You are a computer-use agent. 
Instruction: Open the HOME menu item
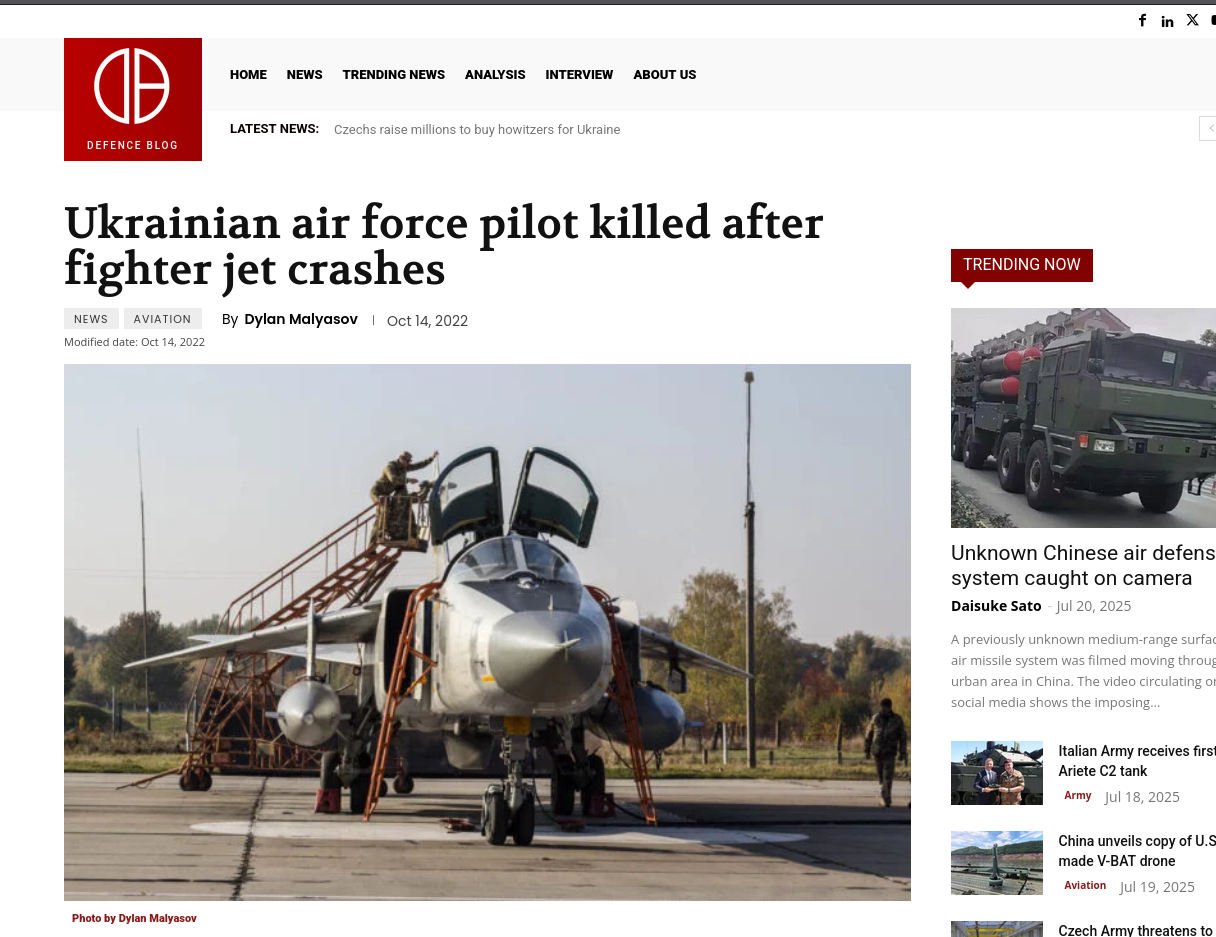click(x=248, y=75)
